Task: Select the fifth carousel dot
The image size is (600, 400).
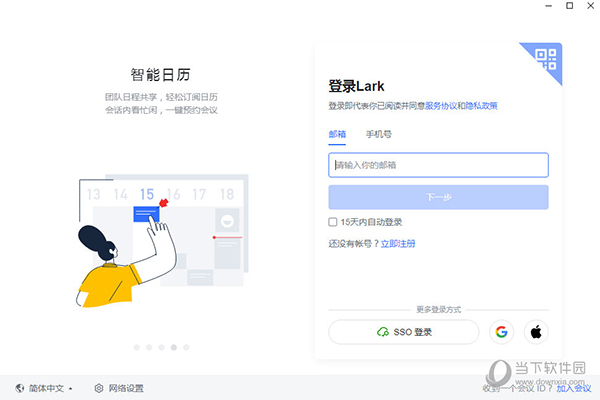Action: pyautogui.click(x=186, y=347)
